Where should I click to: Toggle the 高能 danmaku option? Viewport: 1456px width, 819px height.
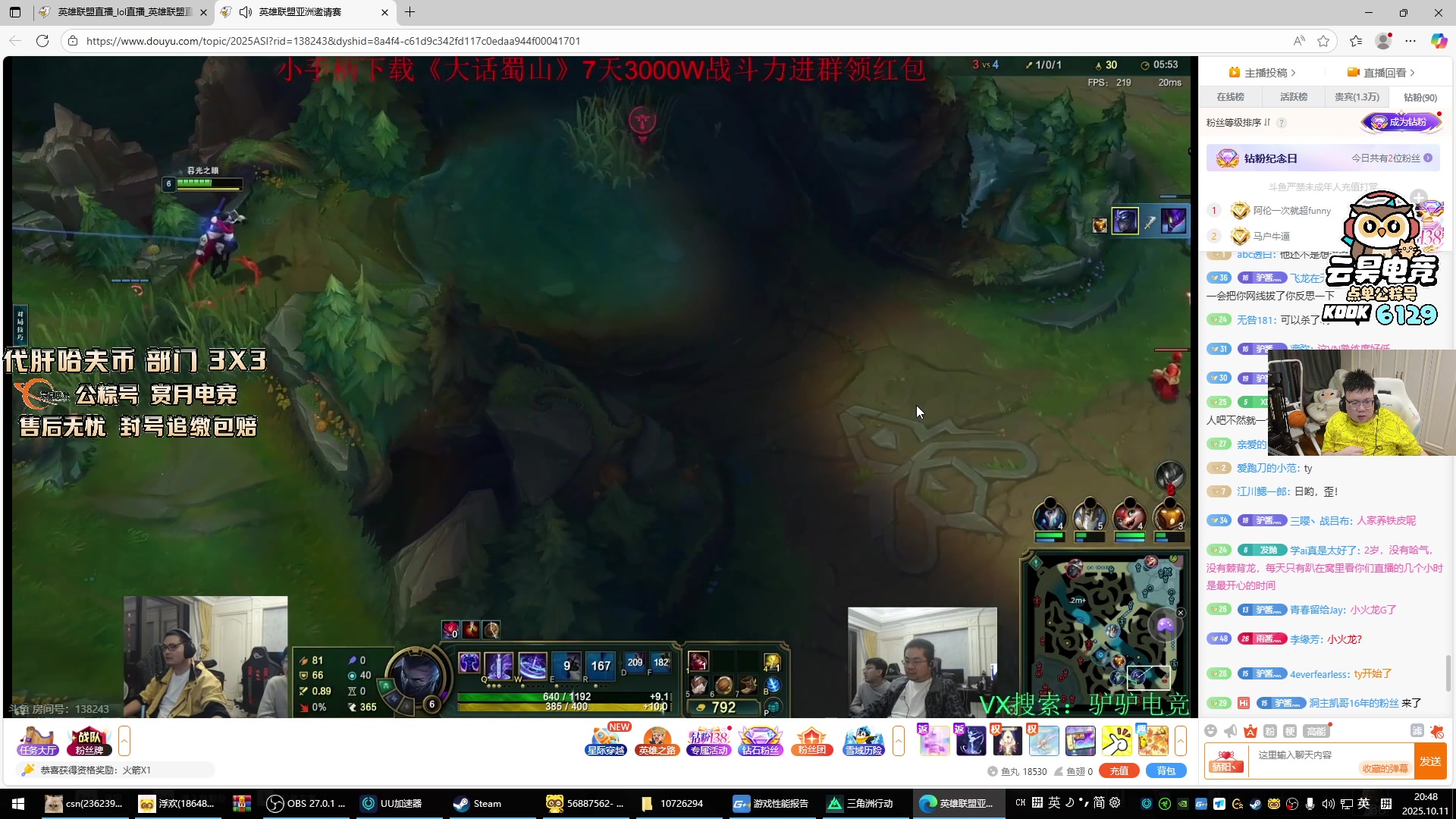(1316, 731)
